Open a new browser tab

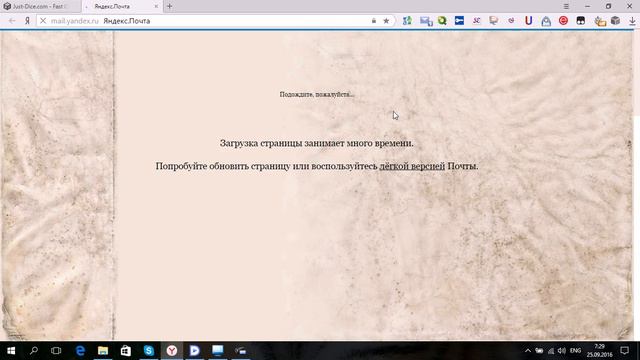[x=169, y=7]
